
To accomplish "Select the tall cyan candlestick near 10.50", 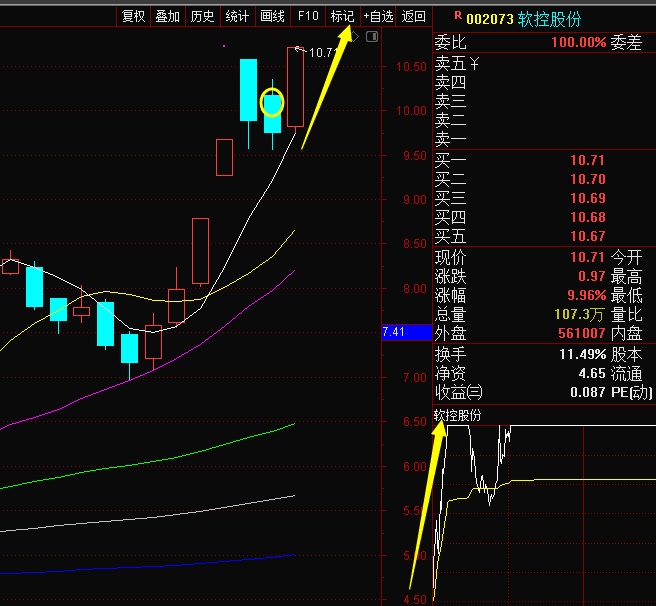I will (248, 90).
